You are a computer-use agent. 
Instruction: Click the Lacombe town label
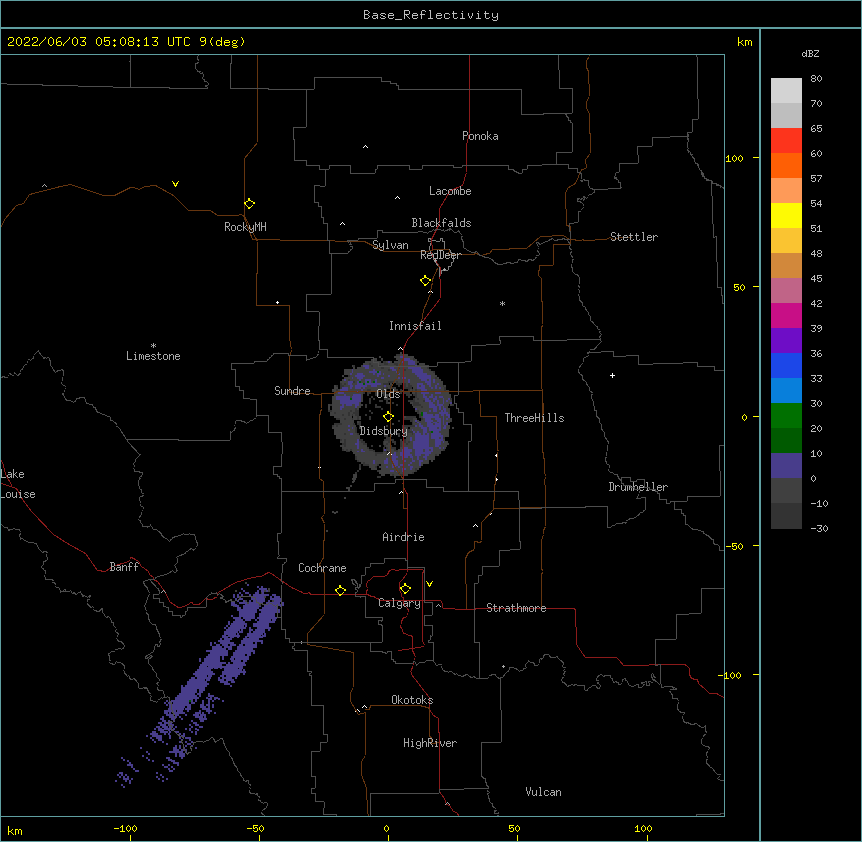(x=450, y=191)
